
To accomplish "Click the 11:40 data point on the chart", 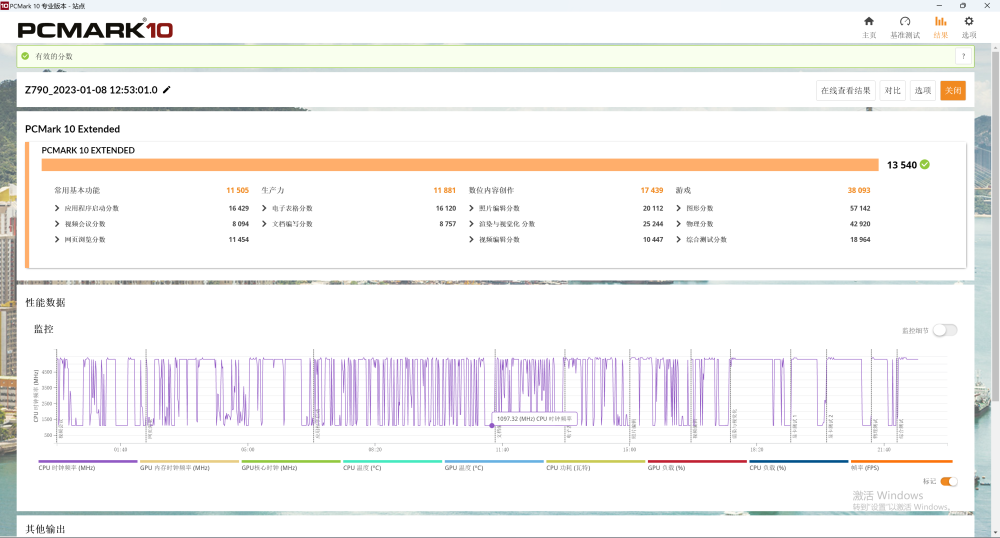I will coord(491,425).
